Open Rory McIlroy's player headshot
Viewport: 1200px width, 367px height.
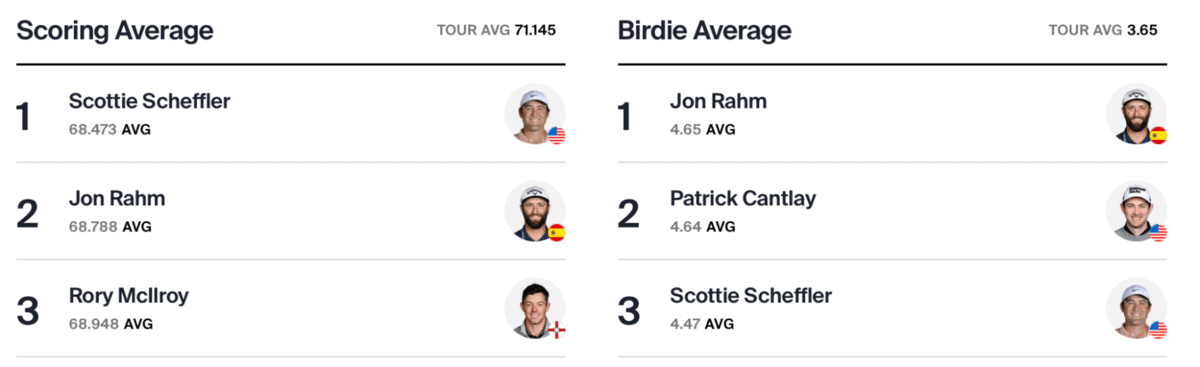pos(534,308)
